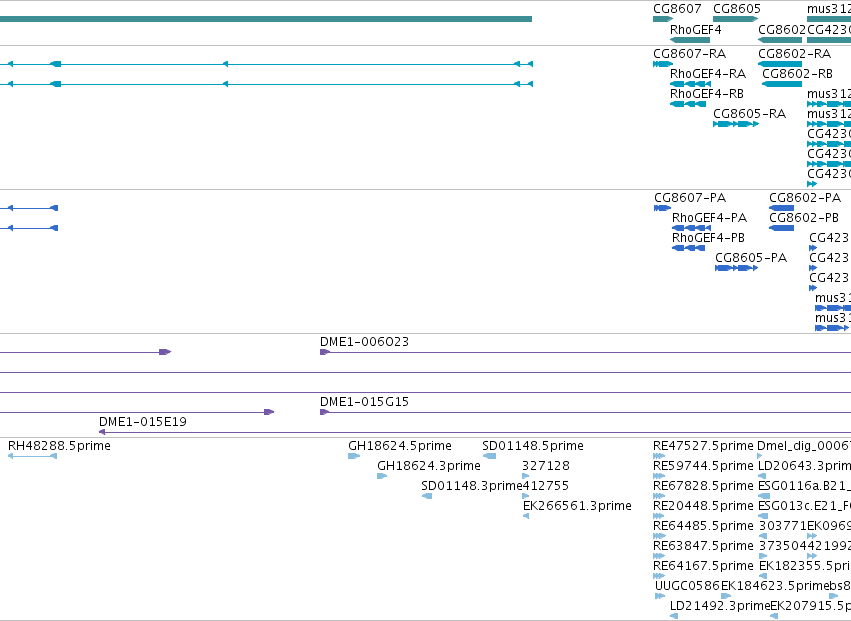Open EST RE59744.5prime
Screen dimensions: 851x621
pos(703,466)
